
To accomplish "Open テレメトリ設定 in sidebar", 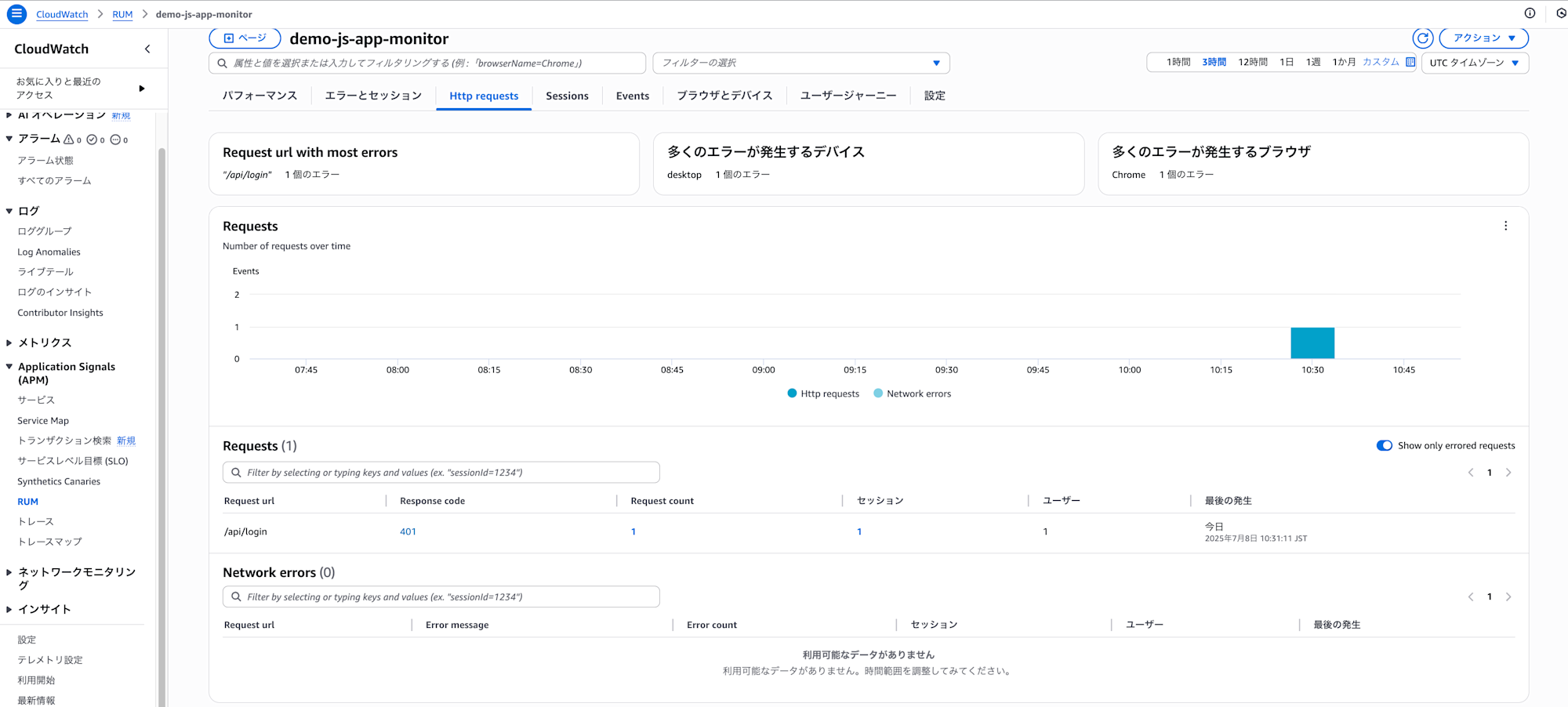I will coord(50,660).
